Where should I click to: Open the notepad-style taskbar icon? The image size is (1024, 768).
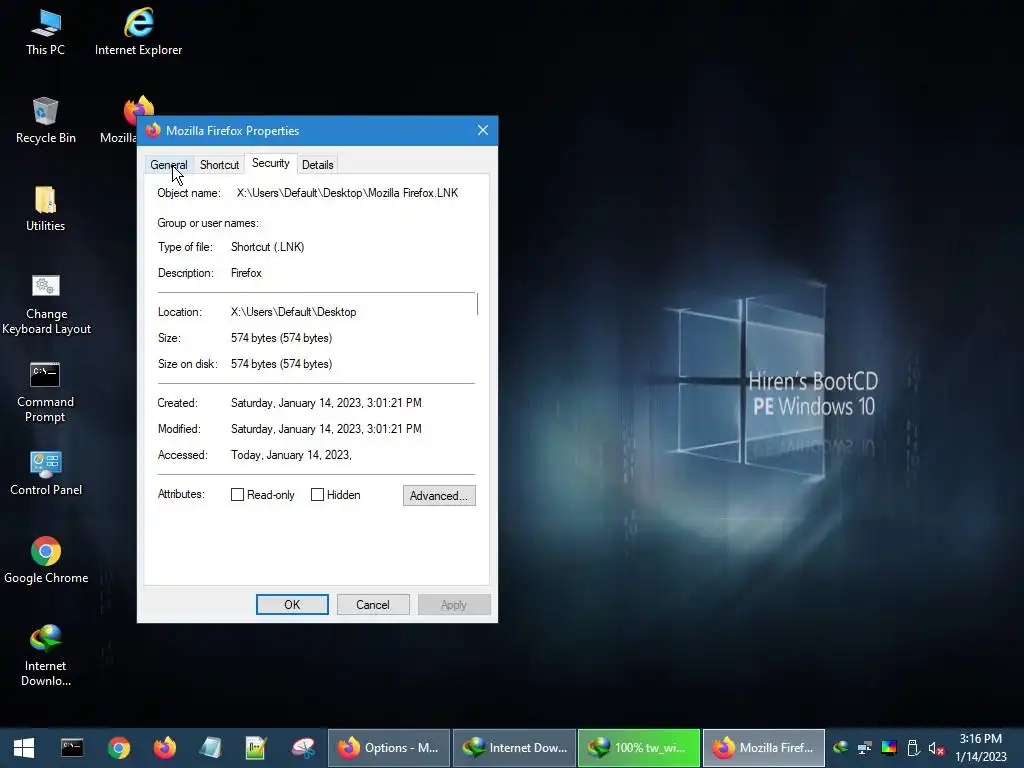[x=210, y=748]
